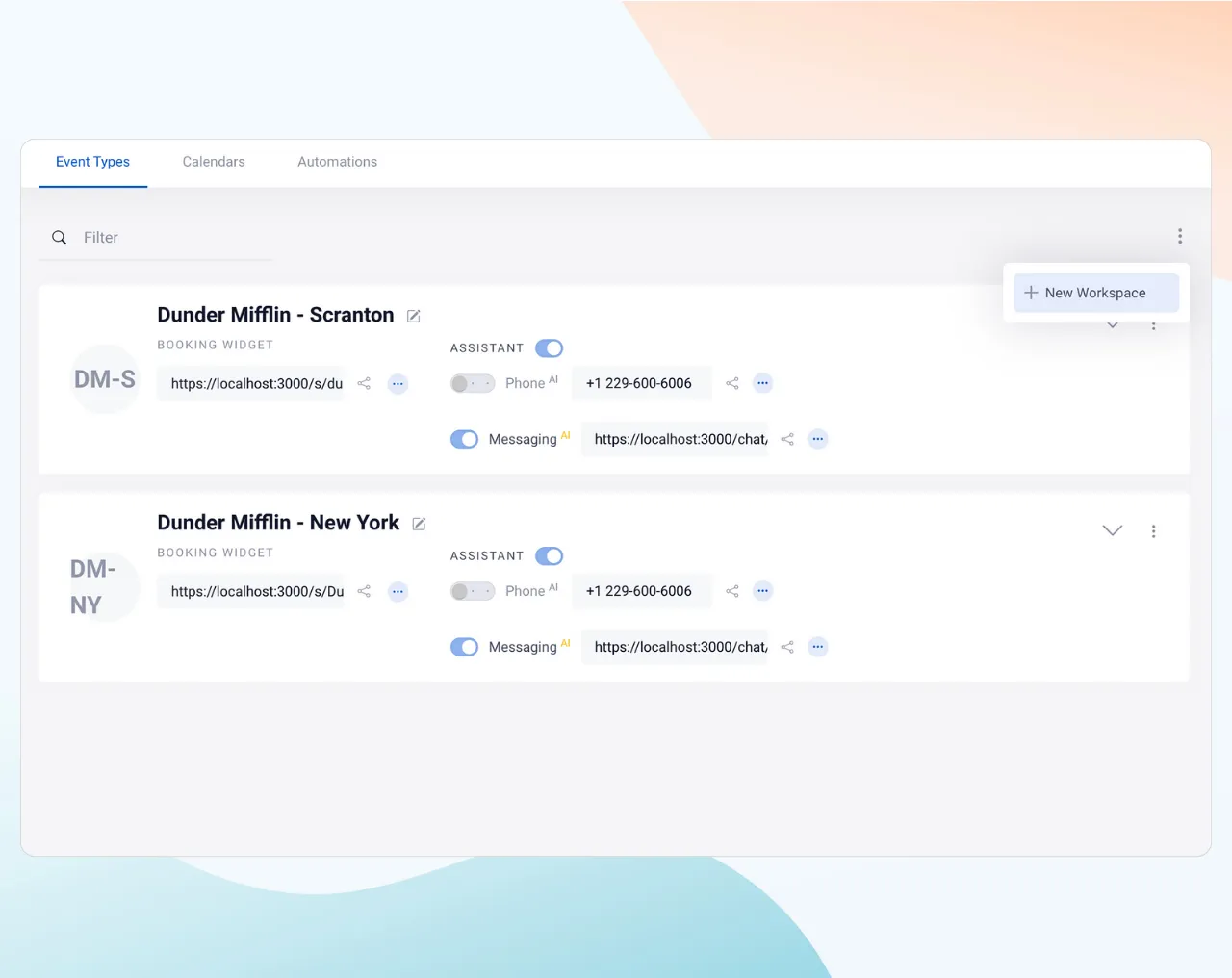This screenshot has width=1232, height=978.
Task: Share the Scranton booking widget link
Action: (x=364, y=383)
